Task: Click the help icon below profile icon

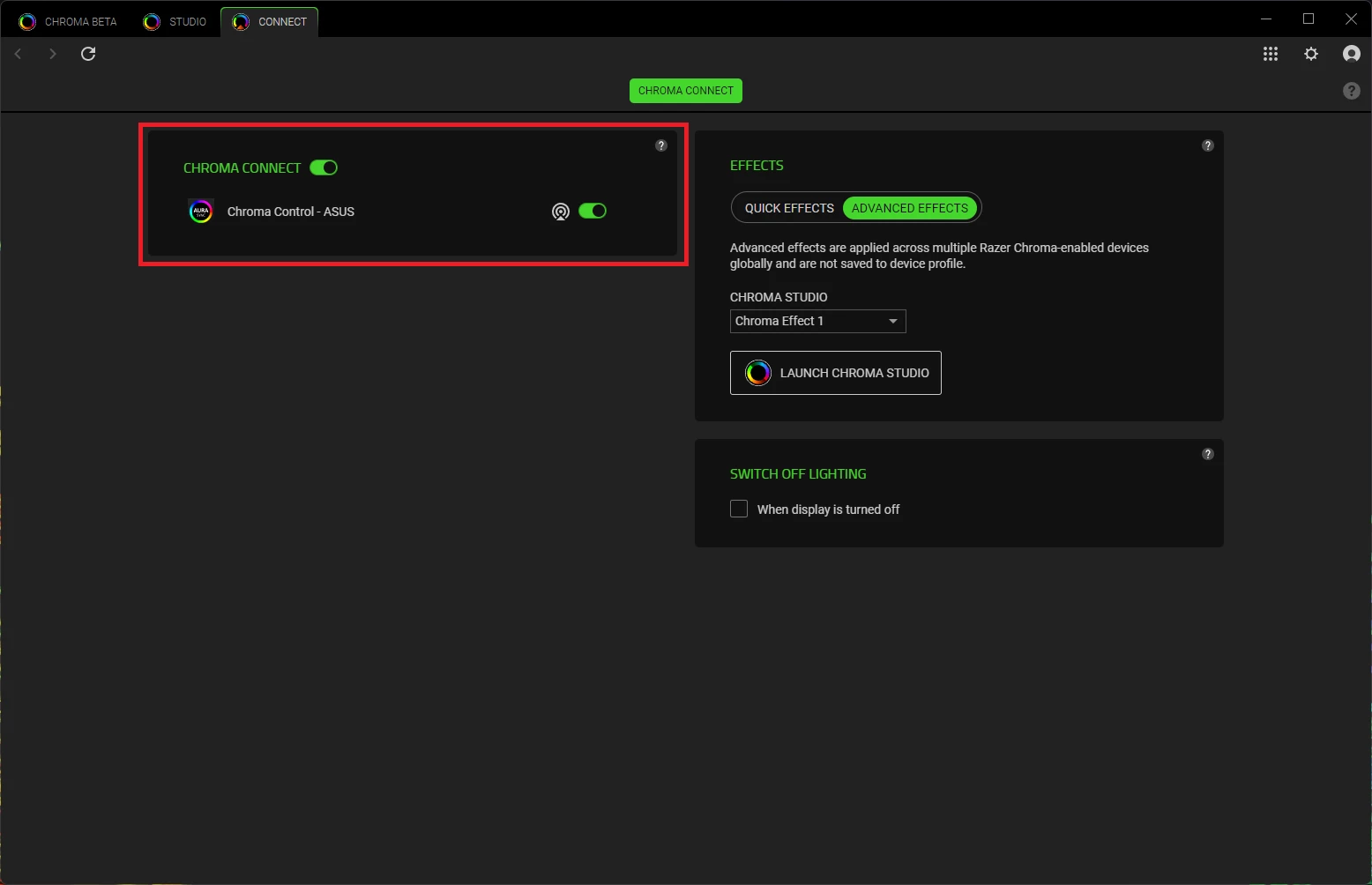Action: click(1351, 91)
